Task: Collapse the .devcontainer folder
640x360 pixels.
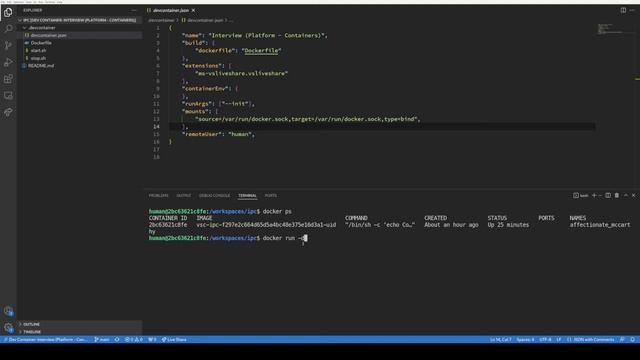Action: coord(80,28)
